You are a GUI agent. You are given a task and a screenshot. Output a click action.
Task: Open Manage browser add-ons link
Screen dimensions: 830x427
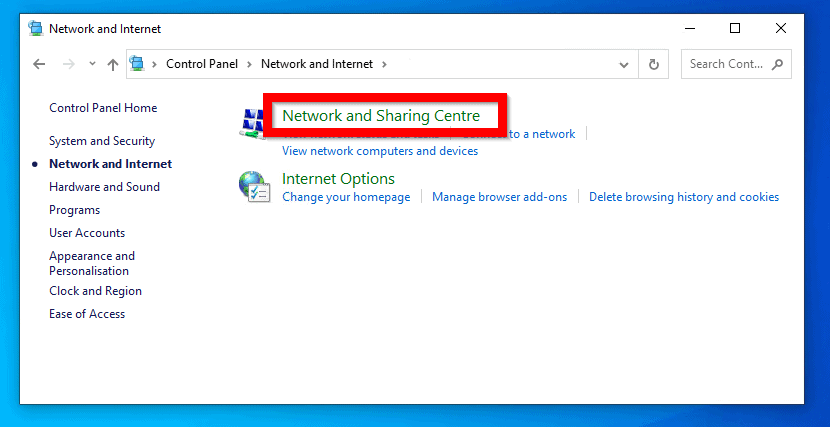click(499, 197)
